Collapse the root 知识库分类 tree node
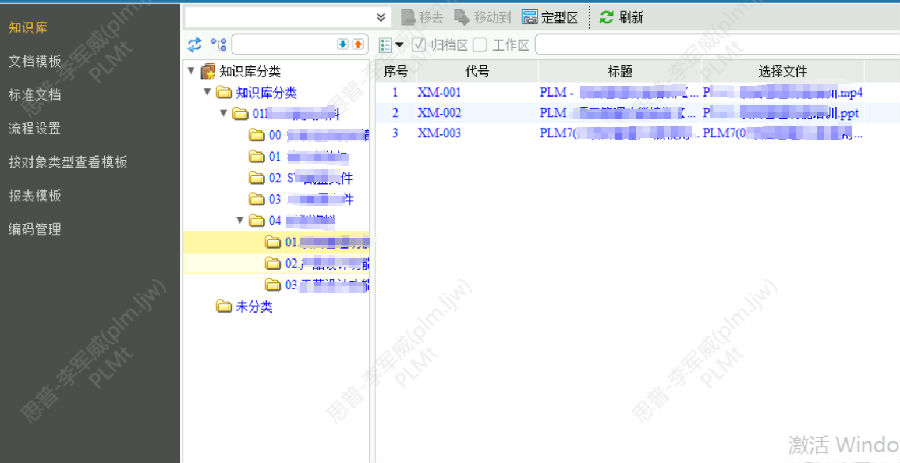This screenshot has width=900, height=463. point(191,71)
